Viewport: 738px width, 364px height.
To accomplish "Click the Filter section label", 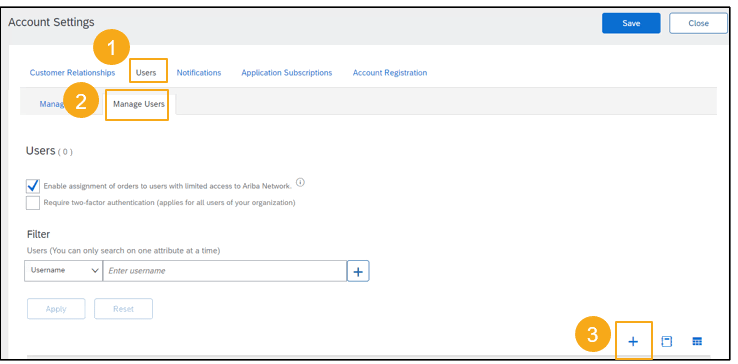I will tap(38, 234).
